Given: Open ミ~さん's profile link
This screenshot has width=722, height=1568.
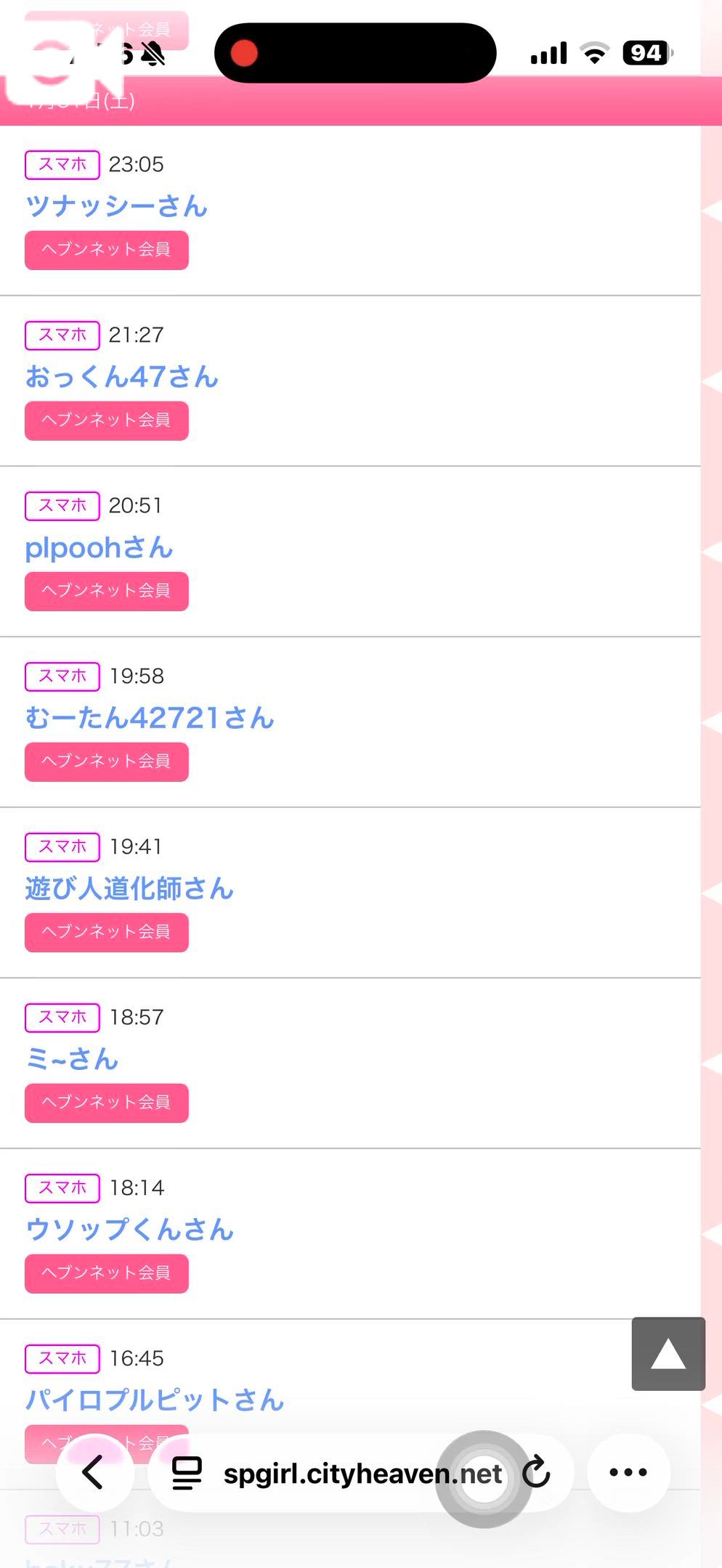Looking at the screenshot, I should pyautogui.click(x=72, y=1059).
